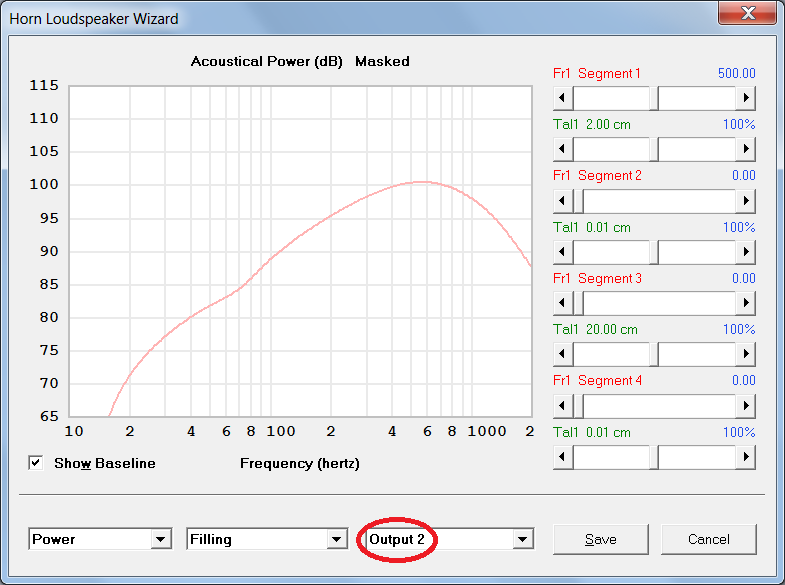Click right arrow of Tal1 20.00 cm slider
The image size is (785, 585).
click(745, 354)
